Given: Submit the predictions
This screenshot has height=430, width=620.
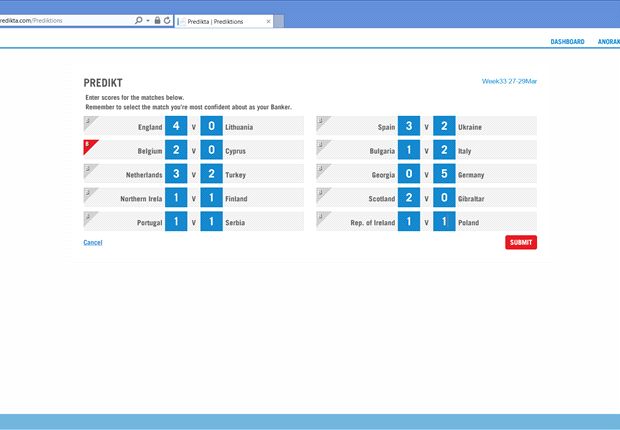Looking at the screenshot, I should (521, 242).
